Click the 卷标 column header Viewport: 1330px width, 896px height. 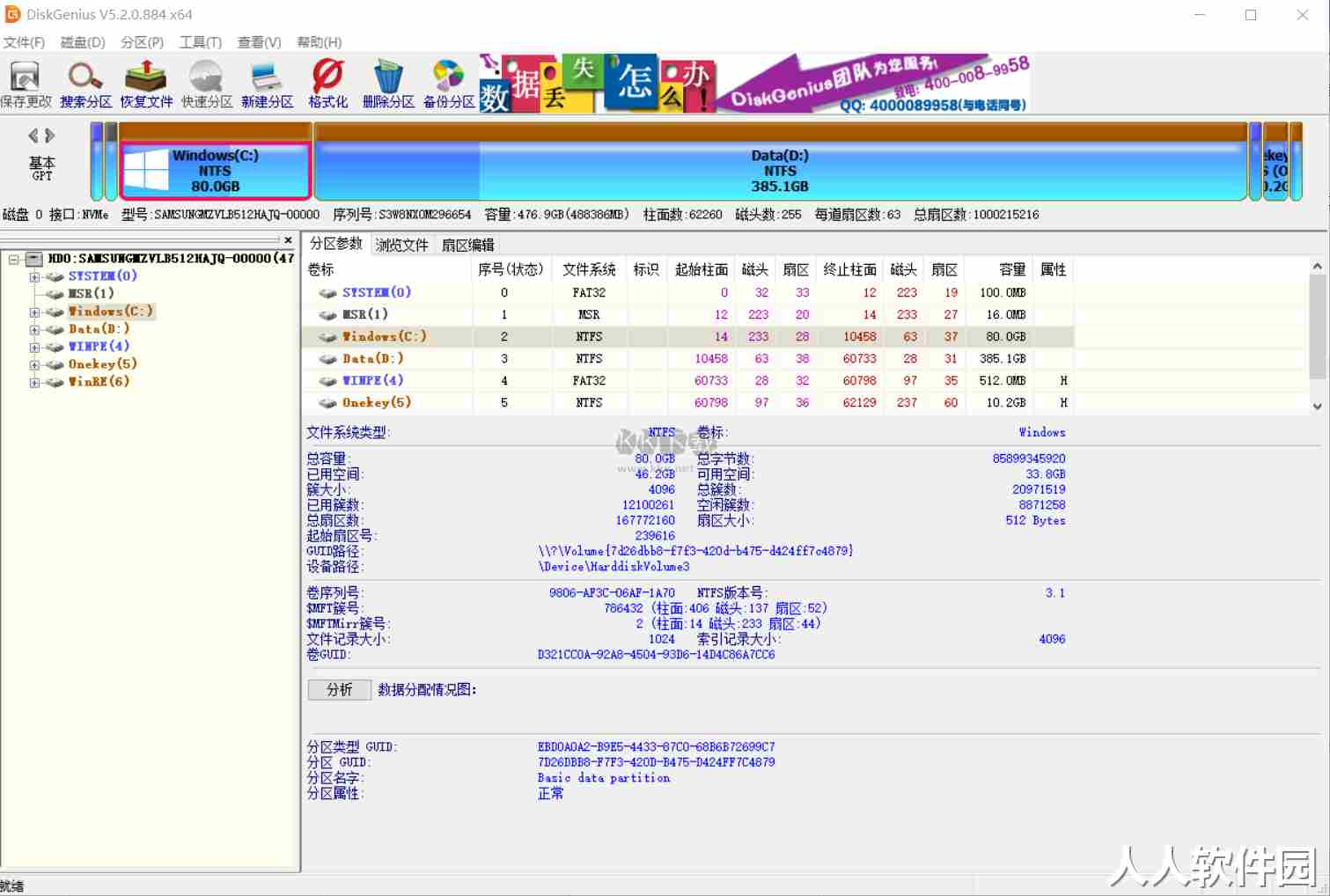coord(387,269)
